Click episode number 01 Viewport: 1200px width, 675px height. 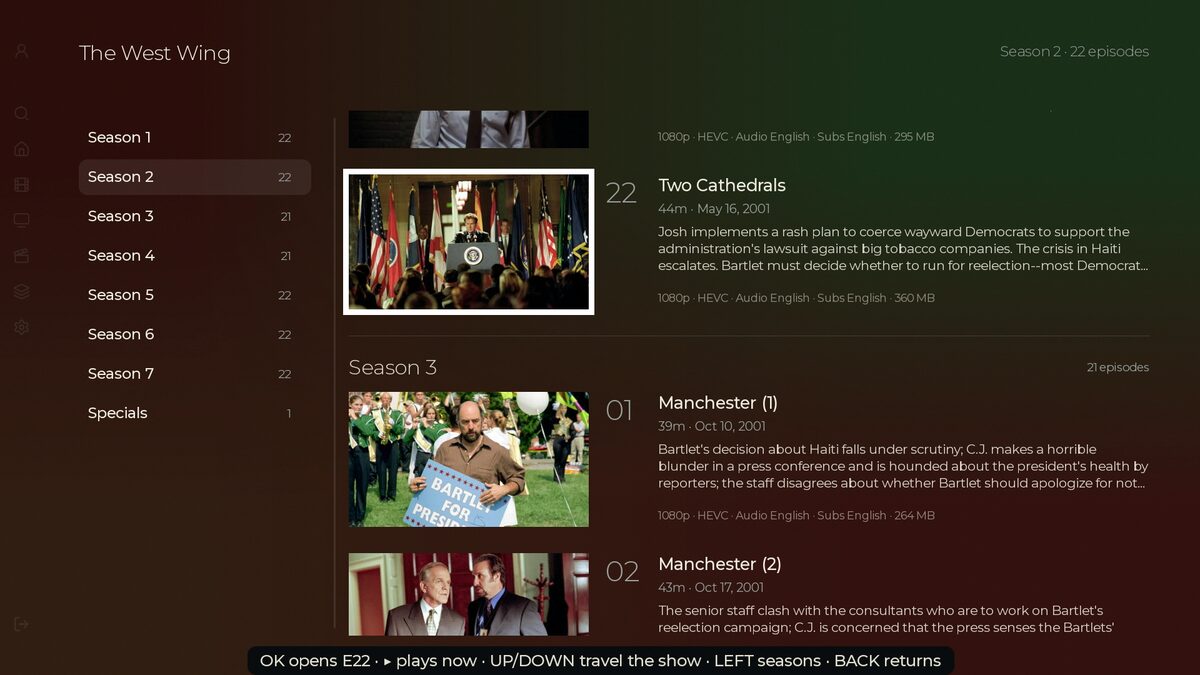(620, 410)
